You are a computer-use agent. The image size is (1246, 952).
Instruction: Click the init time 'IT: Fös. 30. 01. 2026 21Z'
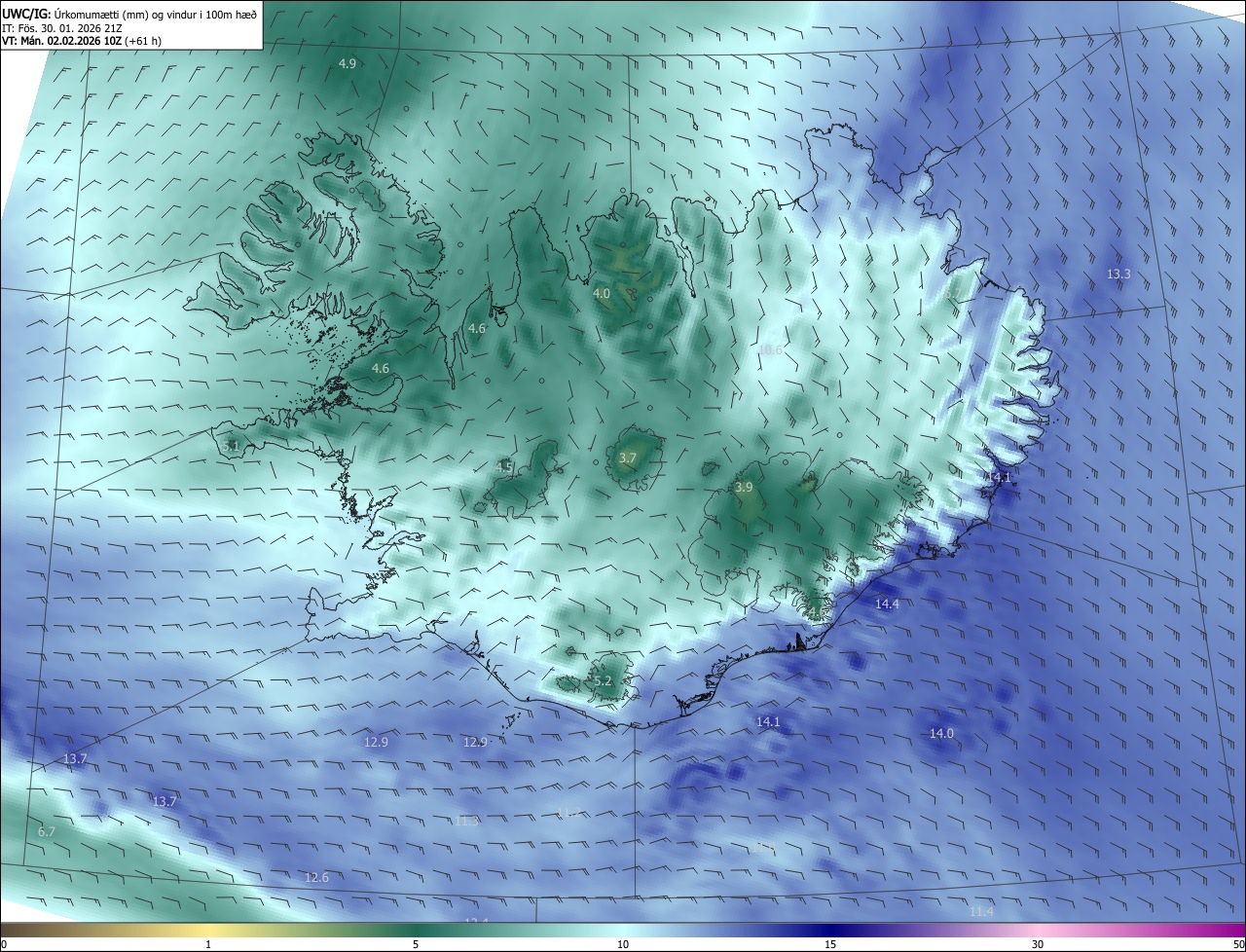(62, 27)
